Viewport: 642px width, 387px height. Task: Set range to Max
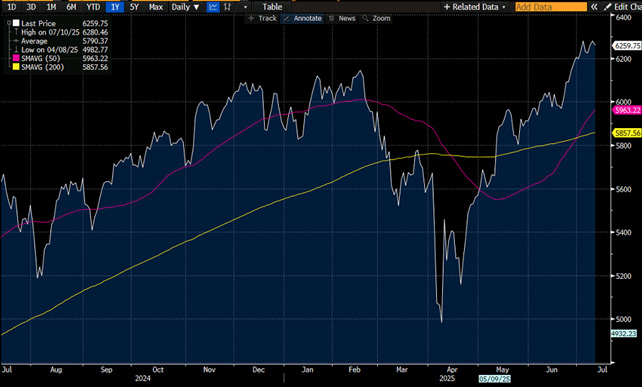pyautogui.click(x=156, y=7)
